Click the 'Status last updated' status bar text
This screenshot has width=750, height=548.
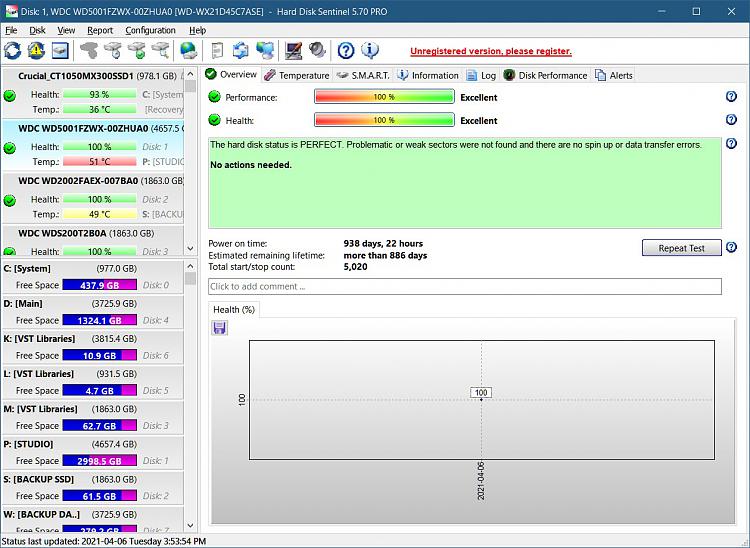click(x=104, y=541)
